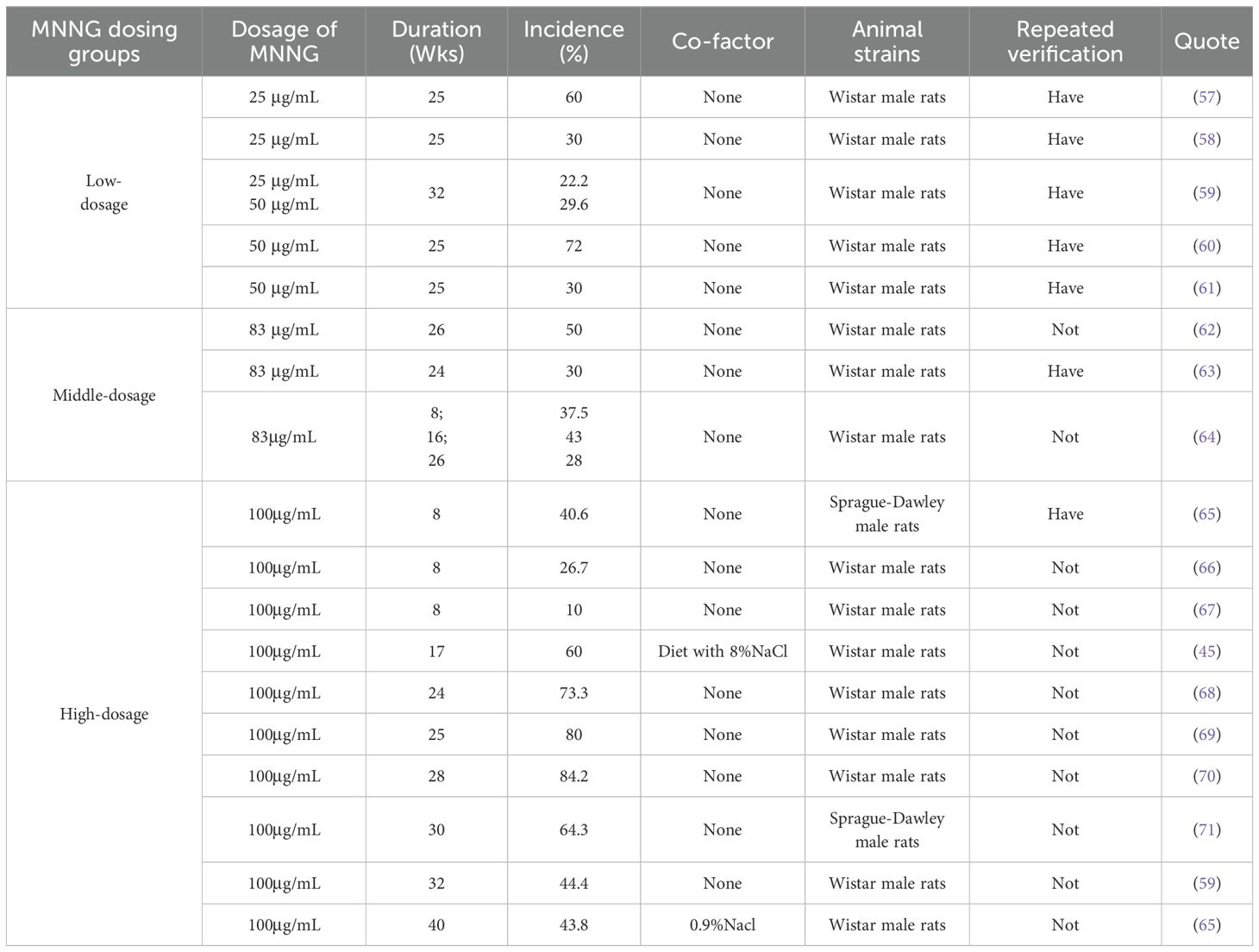Select the '0.9%Nacl' co-factor cell
Viewport: 1259px width, 952px height.
pos(723,925)
